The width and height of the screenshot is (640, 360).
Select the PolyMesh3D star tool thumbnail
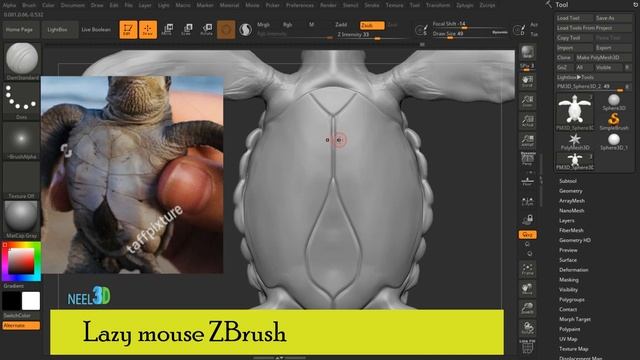pyautogui.click(x=575, y=141)
